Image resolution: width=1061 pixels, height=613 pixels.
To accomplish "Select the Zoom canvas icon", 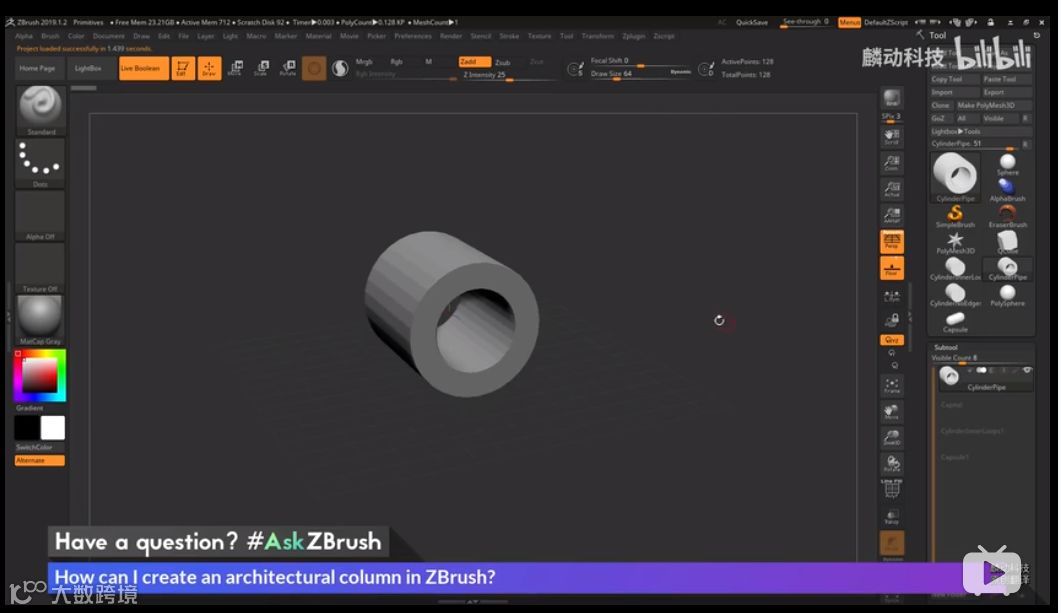I will [892, 163].
